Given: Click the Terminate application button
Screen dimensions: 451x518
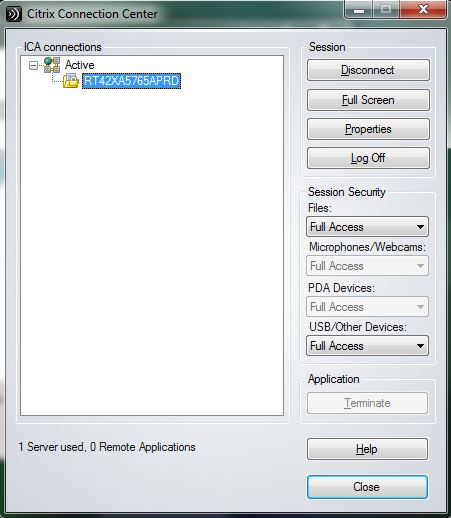Looking at the screenshot, I should [x=367, y=403].
